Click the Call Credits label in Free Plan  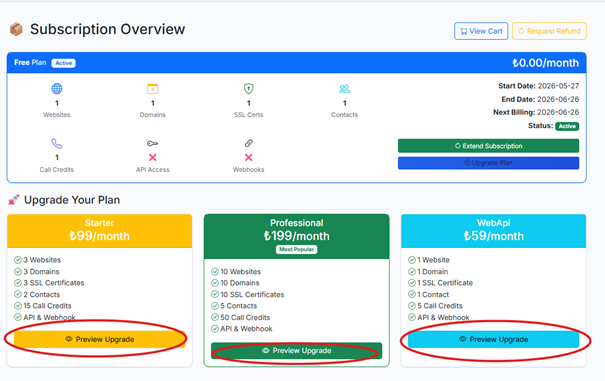(57, 169)
